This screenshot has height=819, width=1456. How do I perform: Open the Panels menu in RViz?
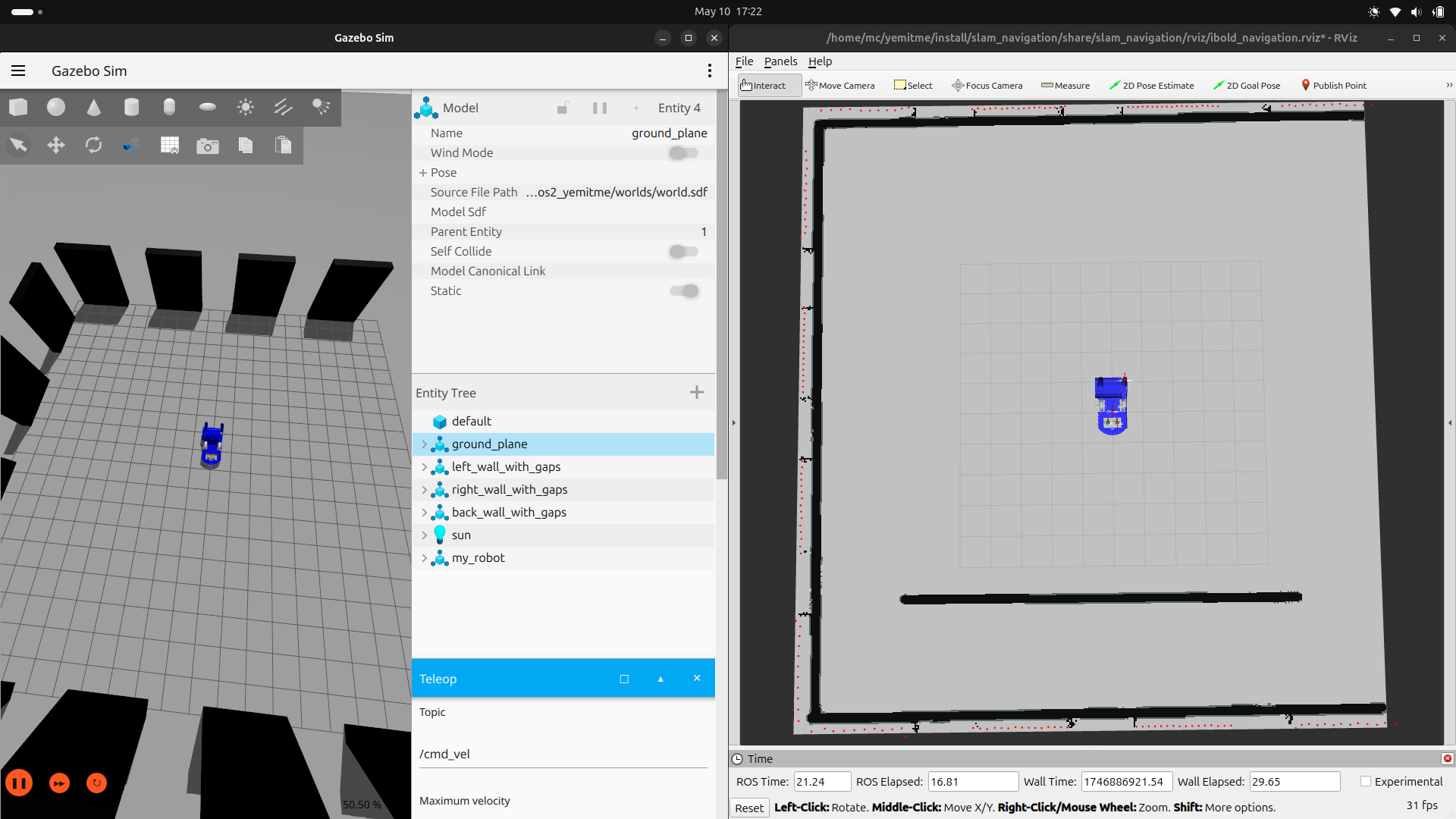[x=780, y=61]
